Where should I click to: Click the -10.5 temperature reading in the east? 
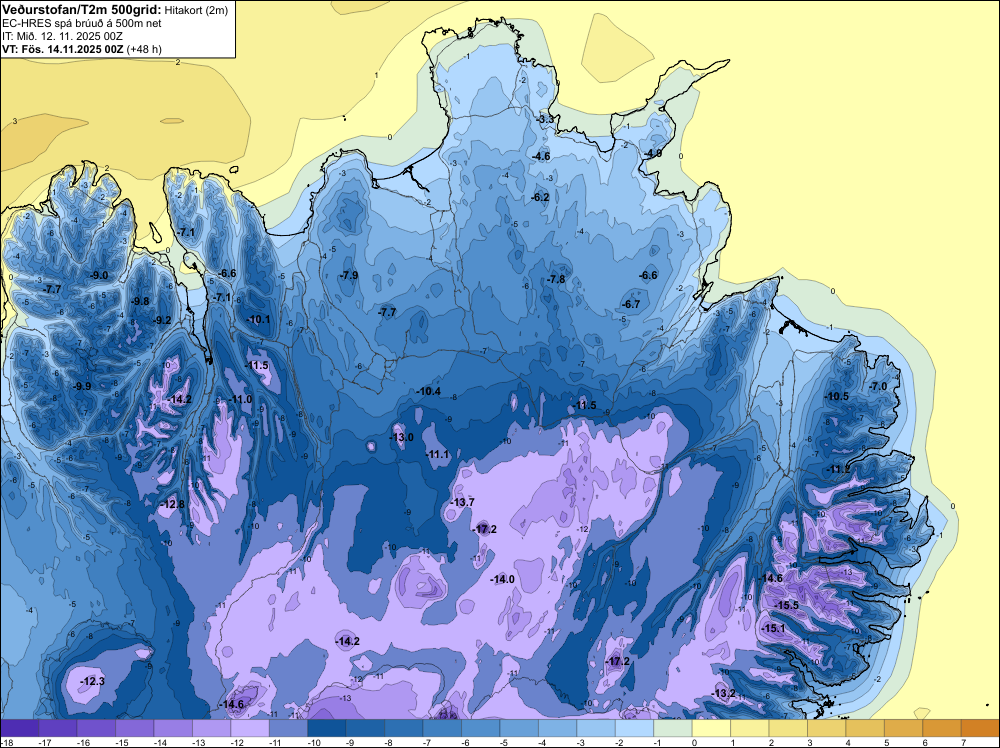pos(837,396)
